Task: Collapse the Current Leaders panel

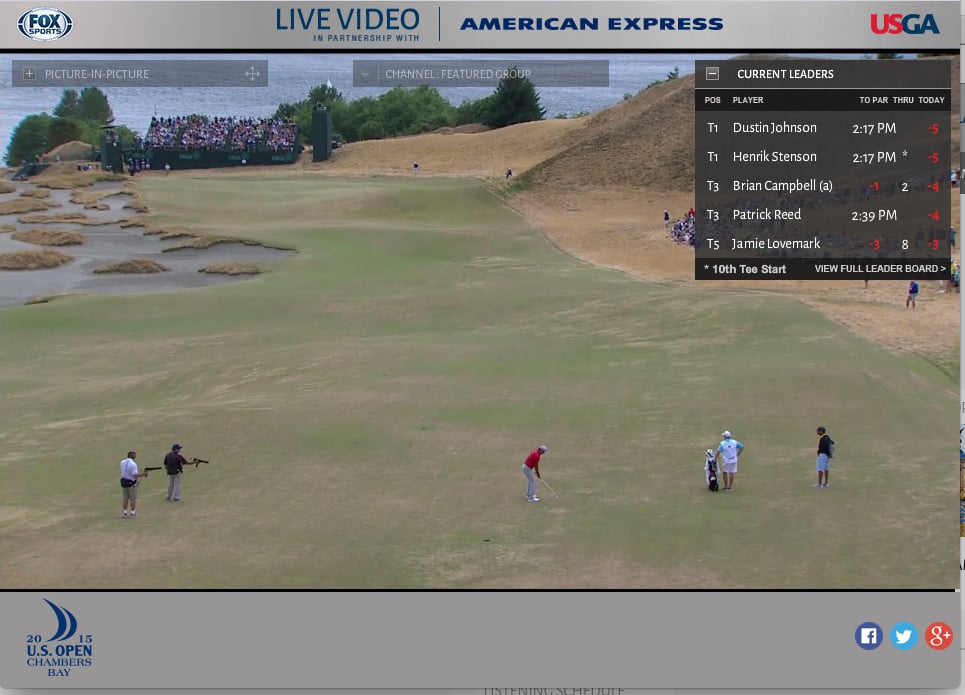Action: 712,74
